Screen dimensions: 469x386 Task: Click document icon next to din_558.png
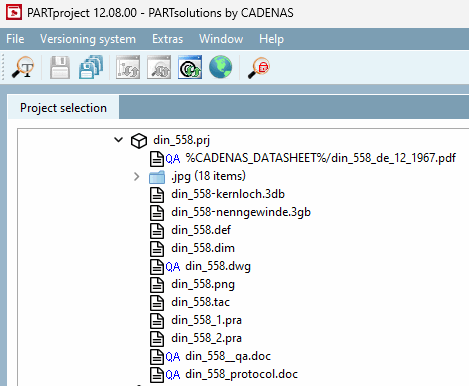point(157,285)
